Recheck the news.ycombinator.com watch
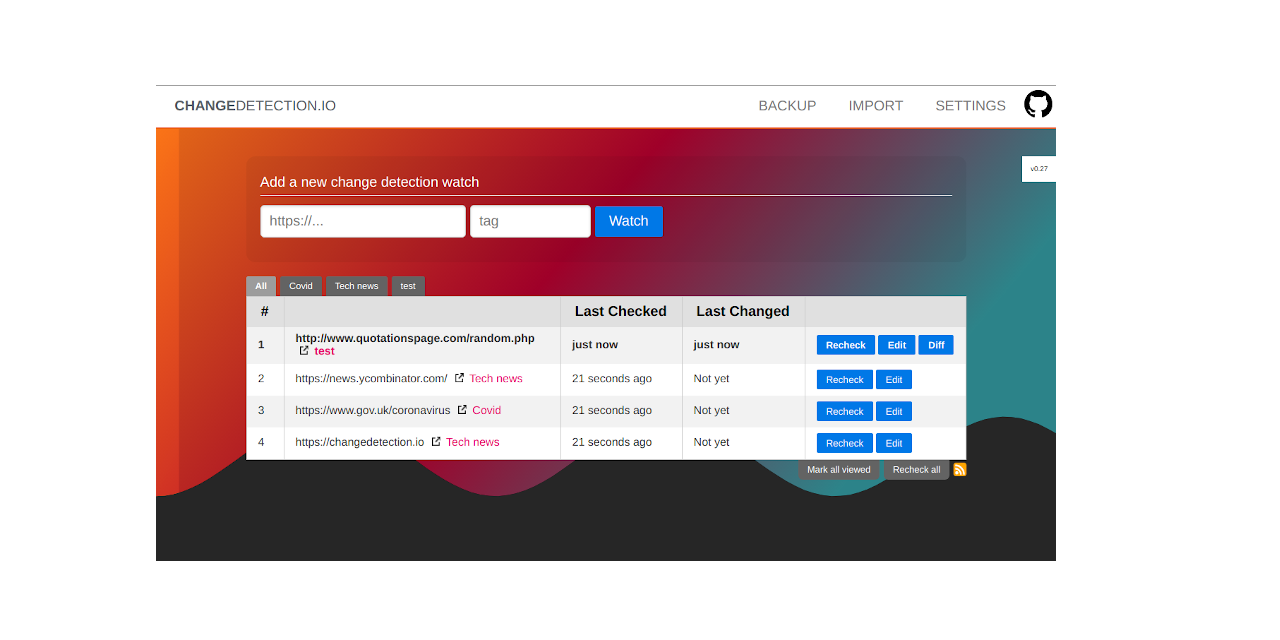The image size is (1280, 640). pos(845,380)
